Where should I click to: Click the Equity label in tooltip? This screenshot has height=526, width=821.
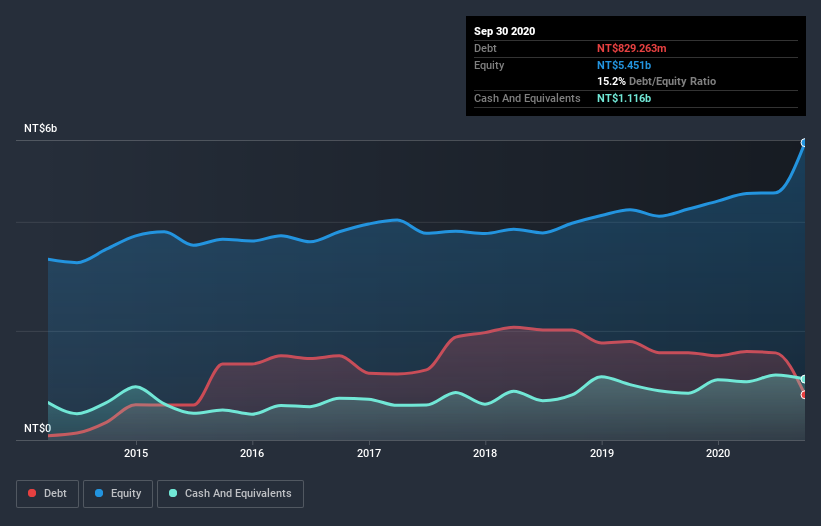click(x=489, y=65)
